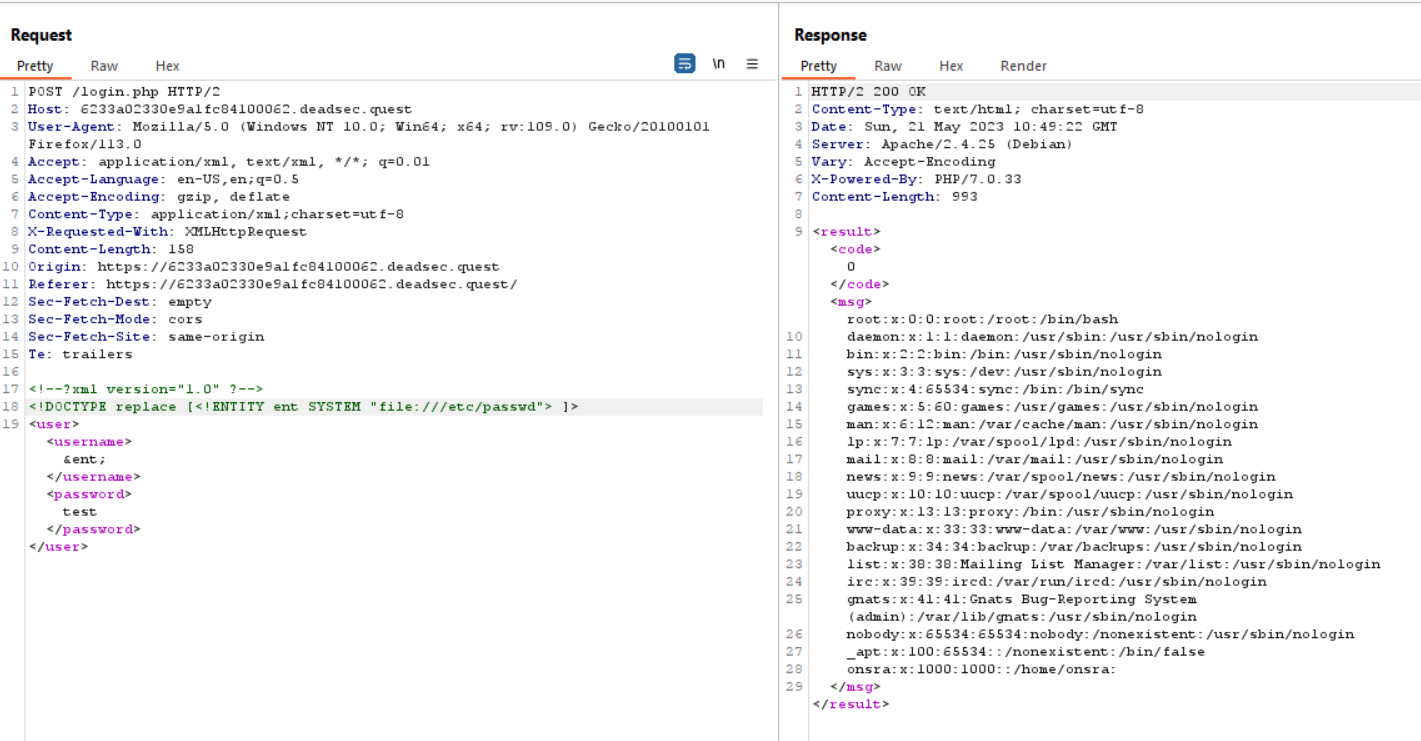Viewport: 1421px width, 741px height.
Task: Click the opening <code> tag in response
Action: click(x=855, y=249)
